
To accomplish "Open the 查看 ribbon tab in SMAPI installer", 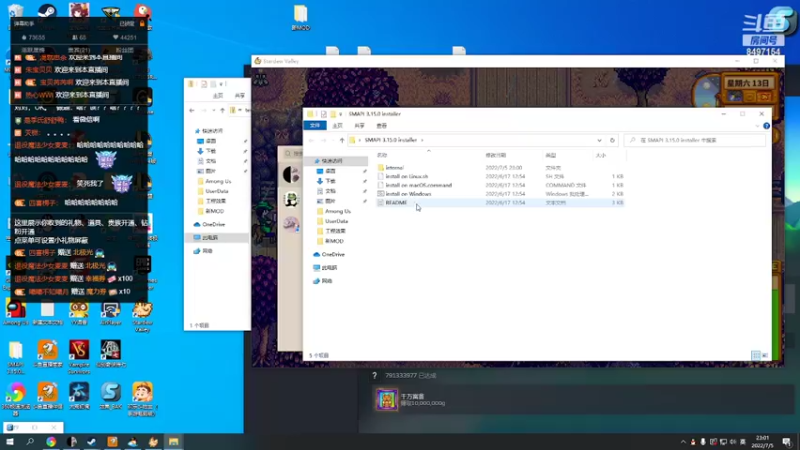I will pyautogui.click(x=382, y=126).
